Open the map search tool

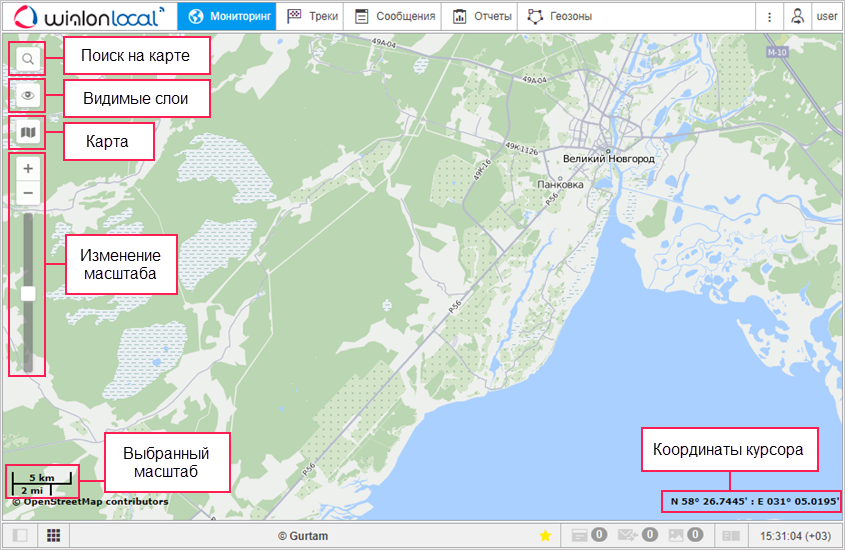pos(28,59)
